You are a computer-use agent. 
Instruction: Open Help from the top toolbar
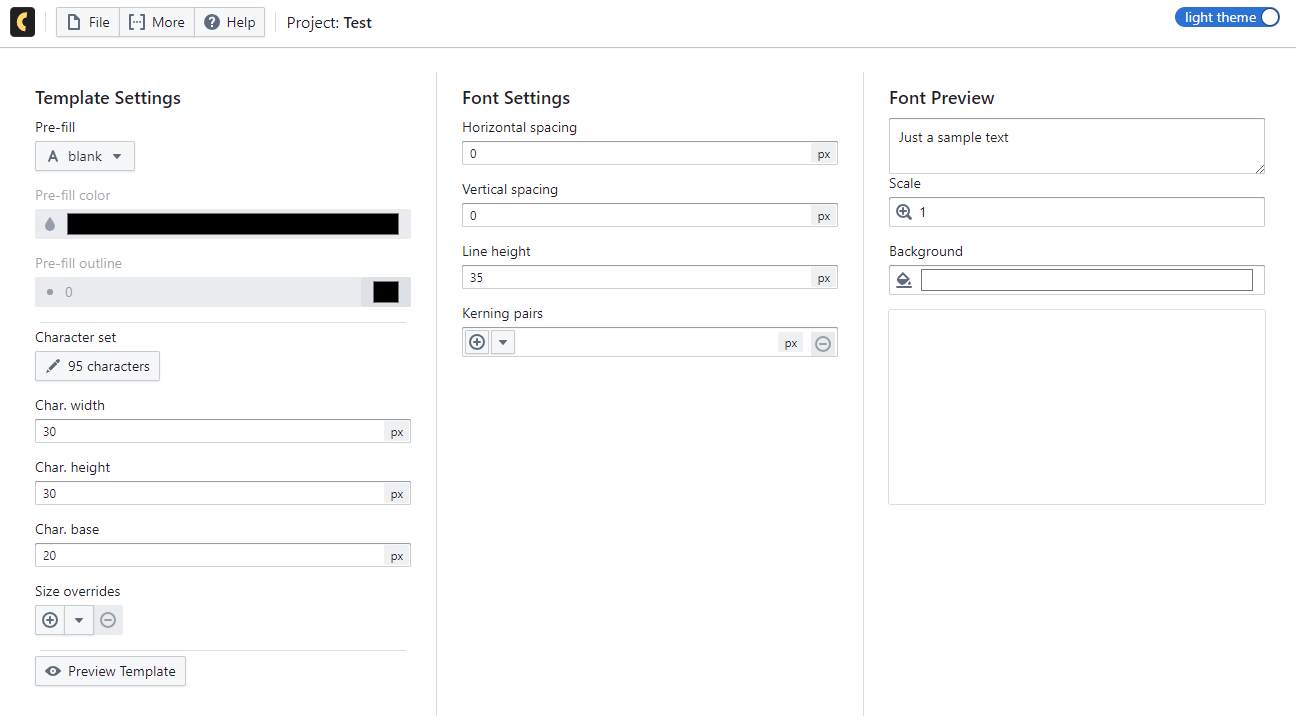pos(229,21)
